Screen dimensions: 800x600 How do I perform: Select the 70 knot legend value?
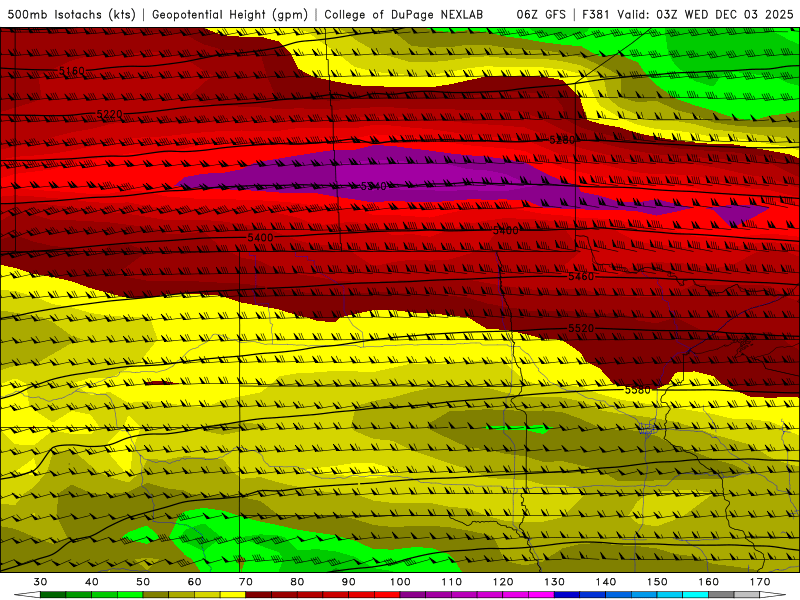click(x=246, y=582)
